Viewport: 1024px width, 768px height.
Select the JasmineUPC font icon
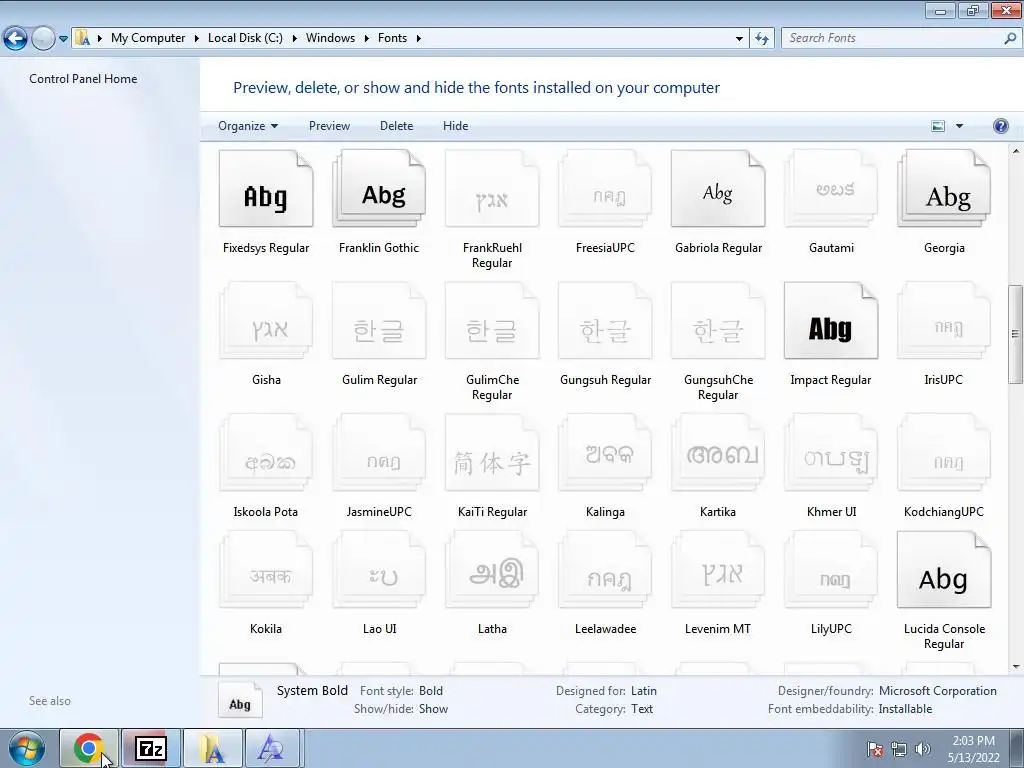click(379, 453)
